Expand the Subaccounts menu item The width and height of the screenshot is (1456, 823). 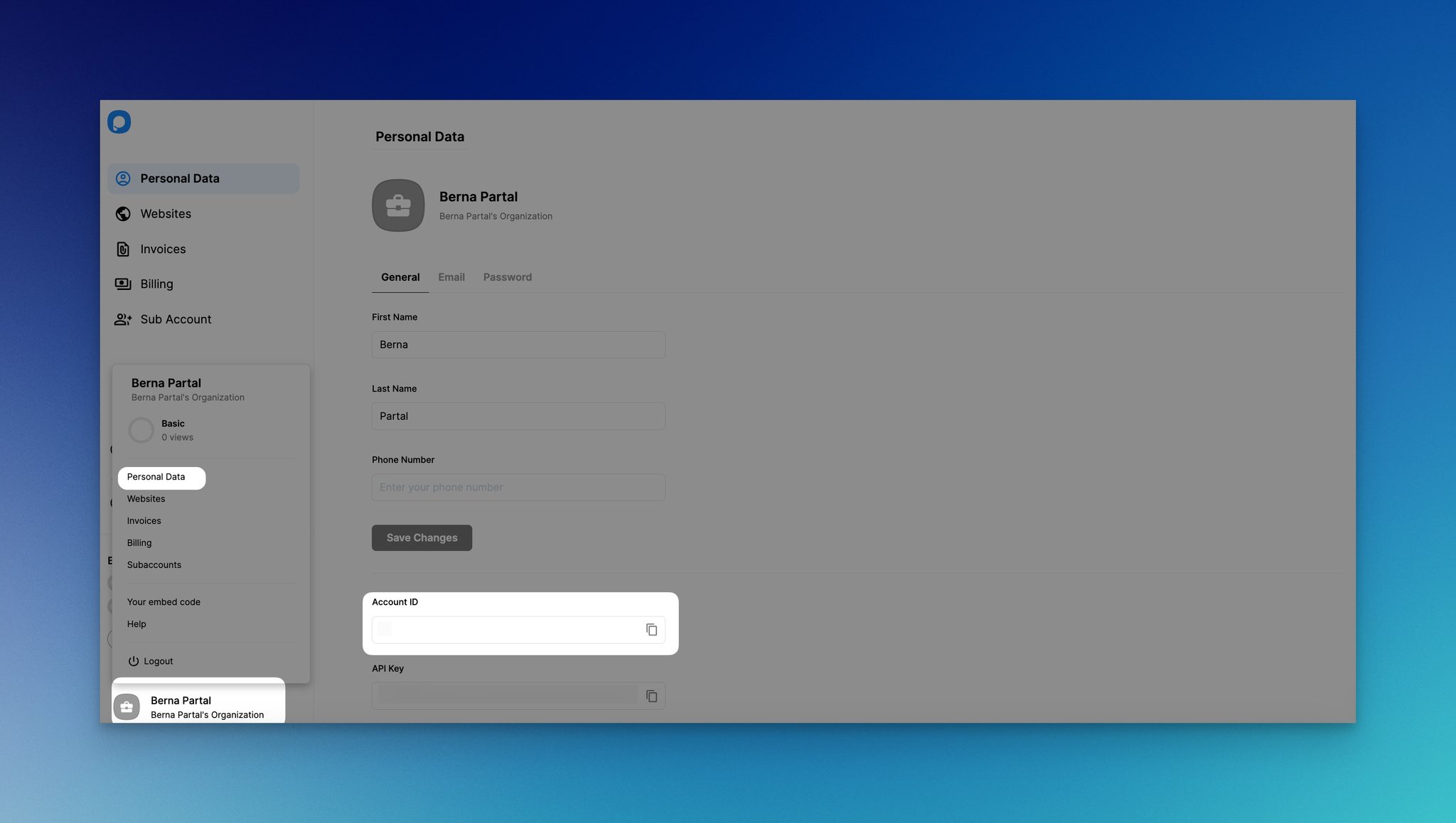click(154, 565)
